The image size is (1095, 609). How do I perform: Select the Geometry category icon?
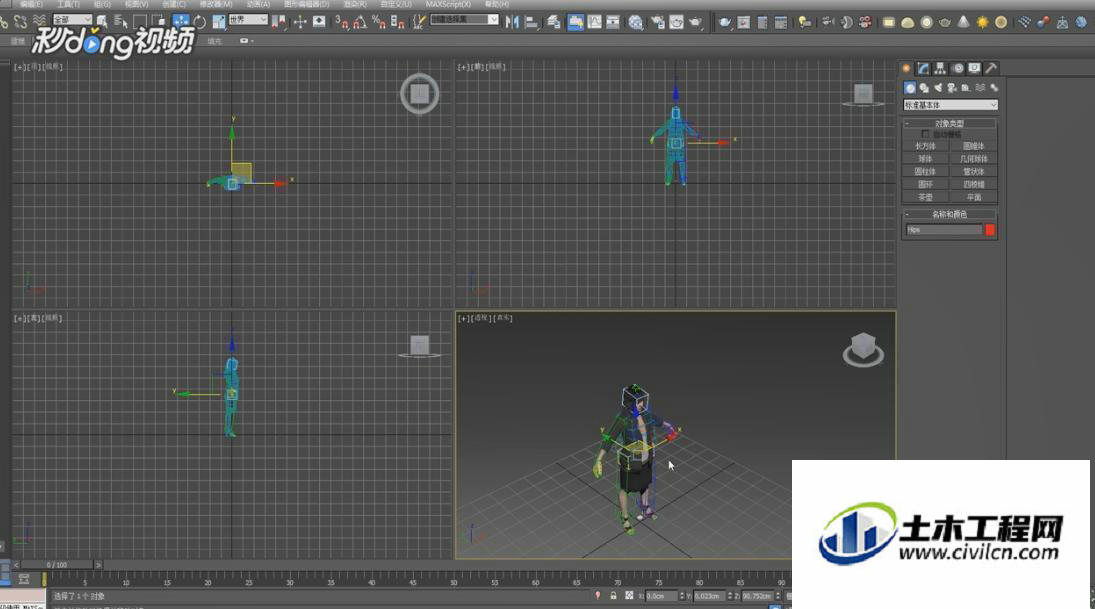909,88
